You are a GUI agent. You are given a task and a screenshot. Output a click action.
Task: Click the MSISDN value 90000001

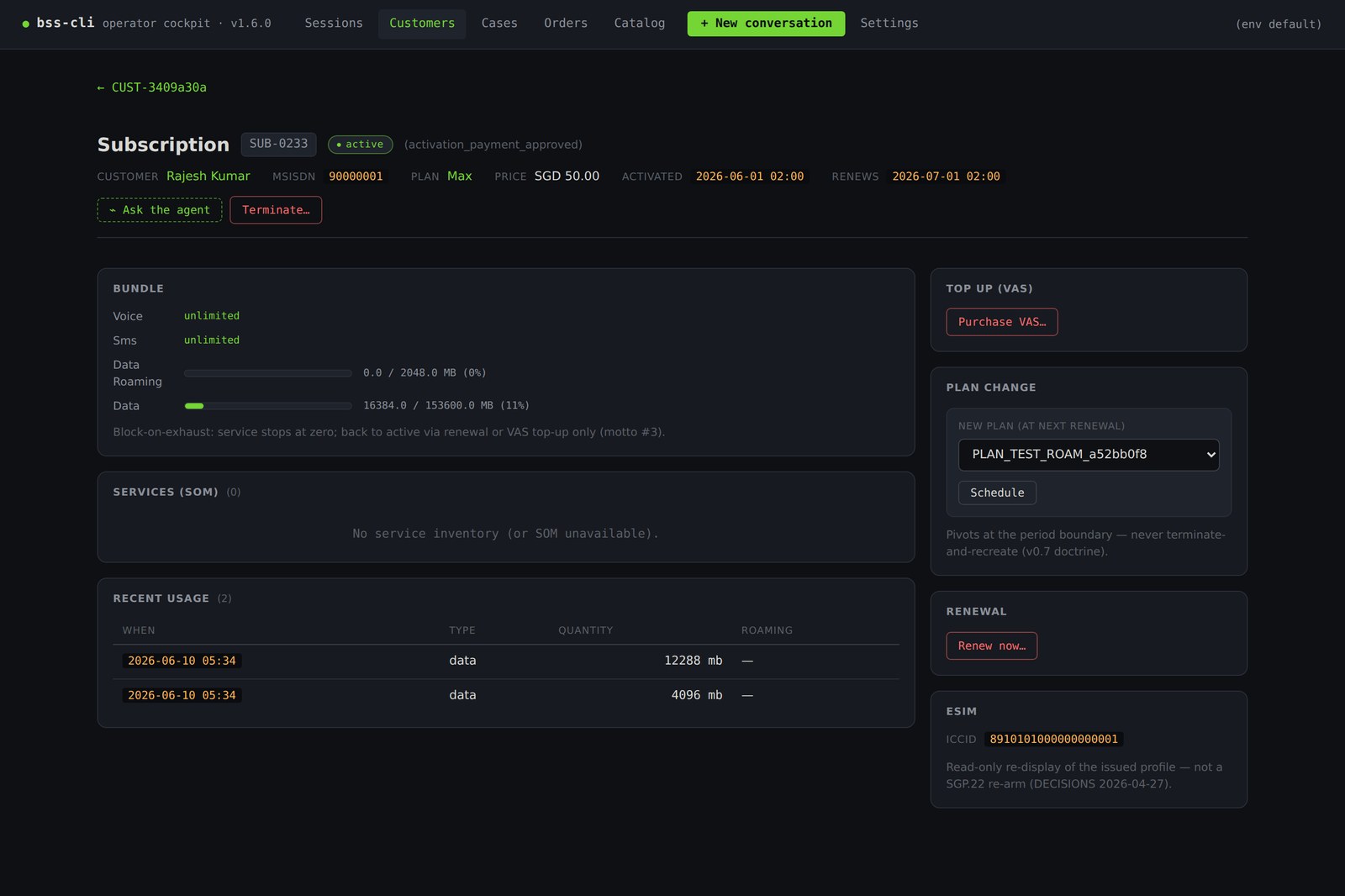pyautogui.click(x=356, y=177)
